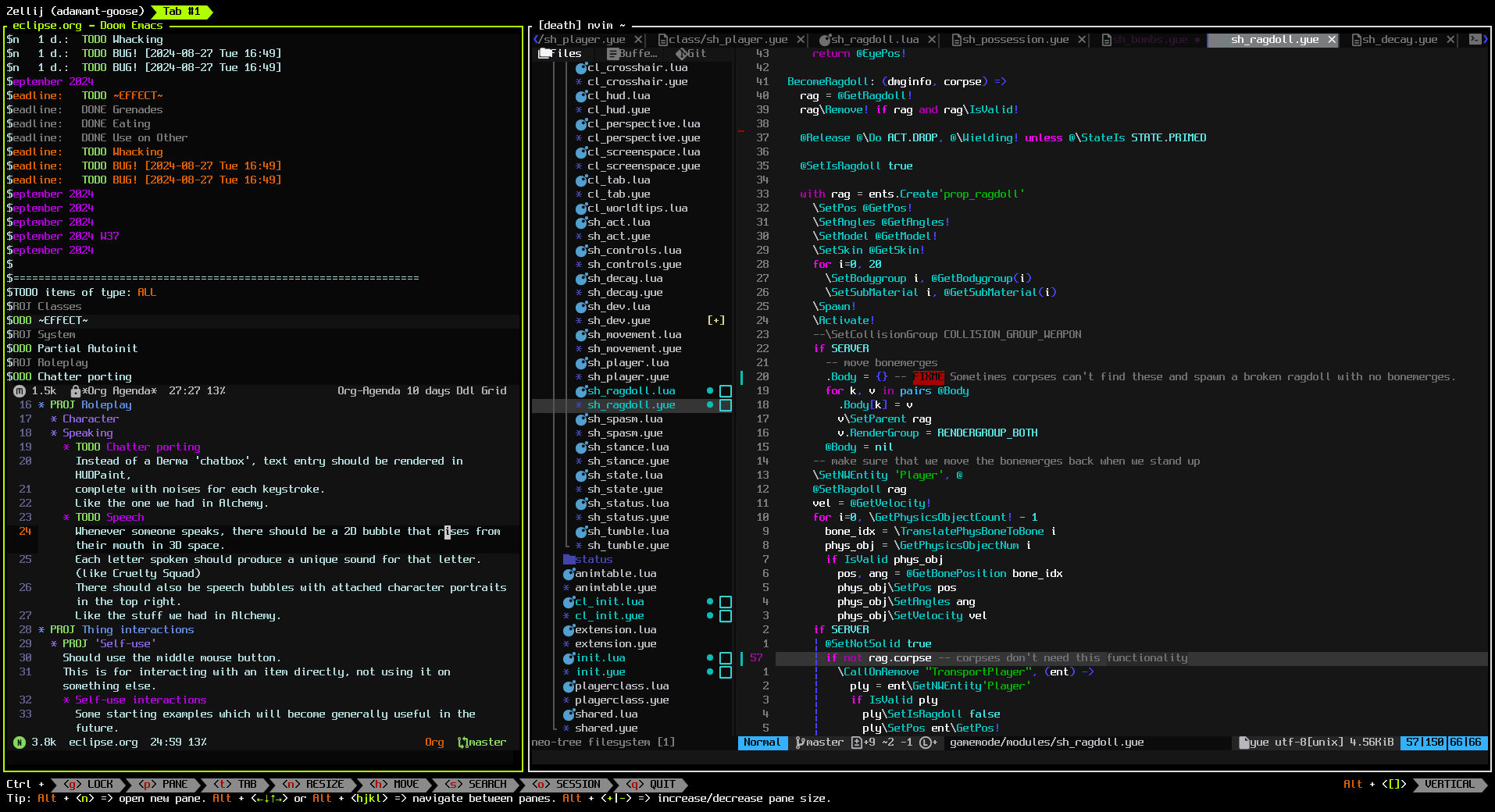Click the Buffers list icon in neo-tree

tap(613, 54)
